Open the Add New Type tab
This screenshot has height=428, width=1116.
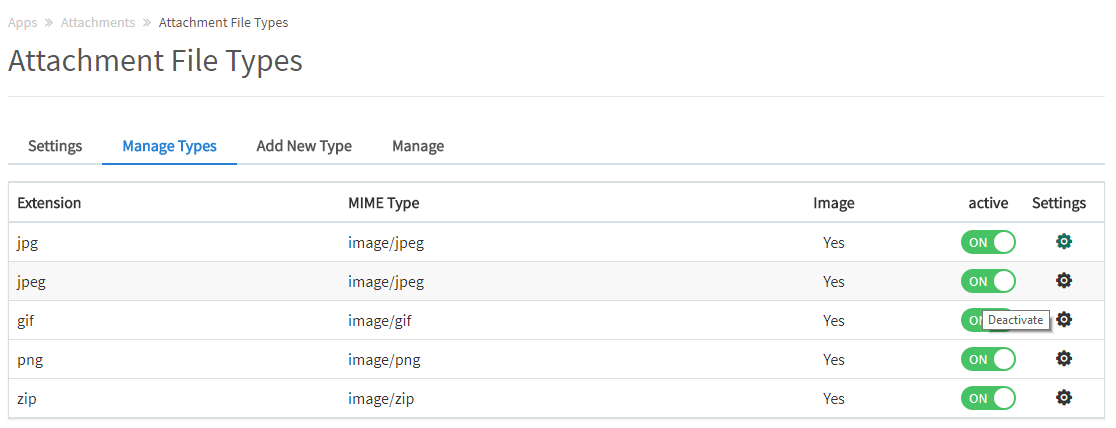[304, 146]
